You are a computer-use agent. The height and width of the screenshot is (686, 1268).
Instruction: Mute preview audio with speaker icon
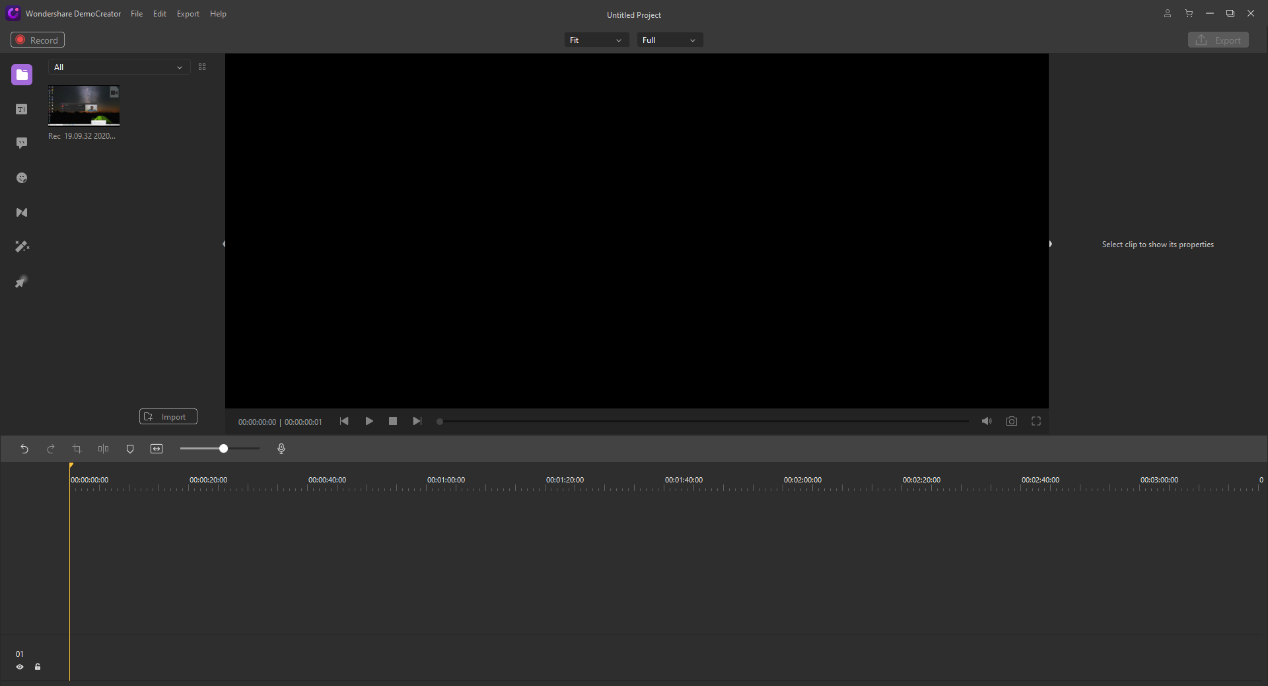click(x=986, y=421)
